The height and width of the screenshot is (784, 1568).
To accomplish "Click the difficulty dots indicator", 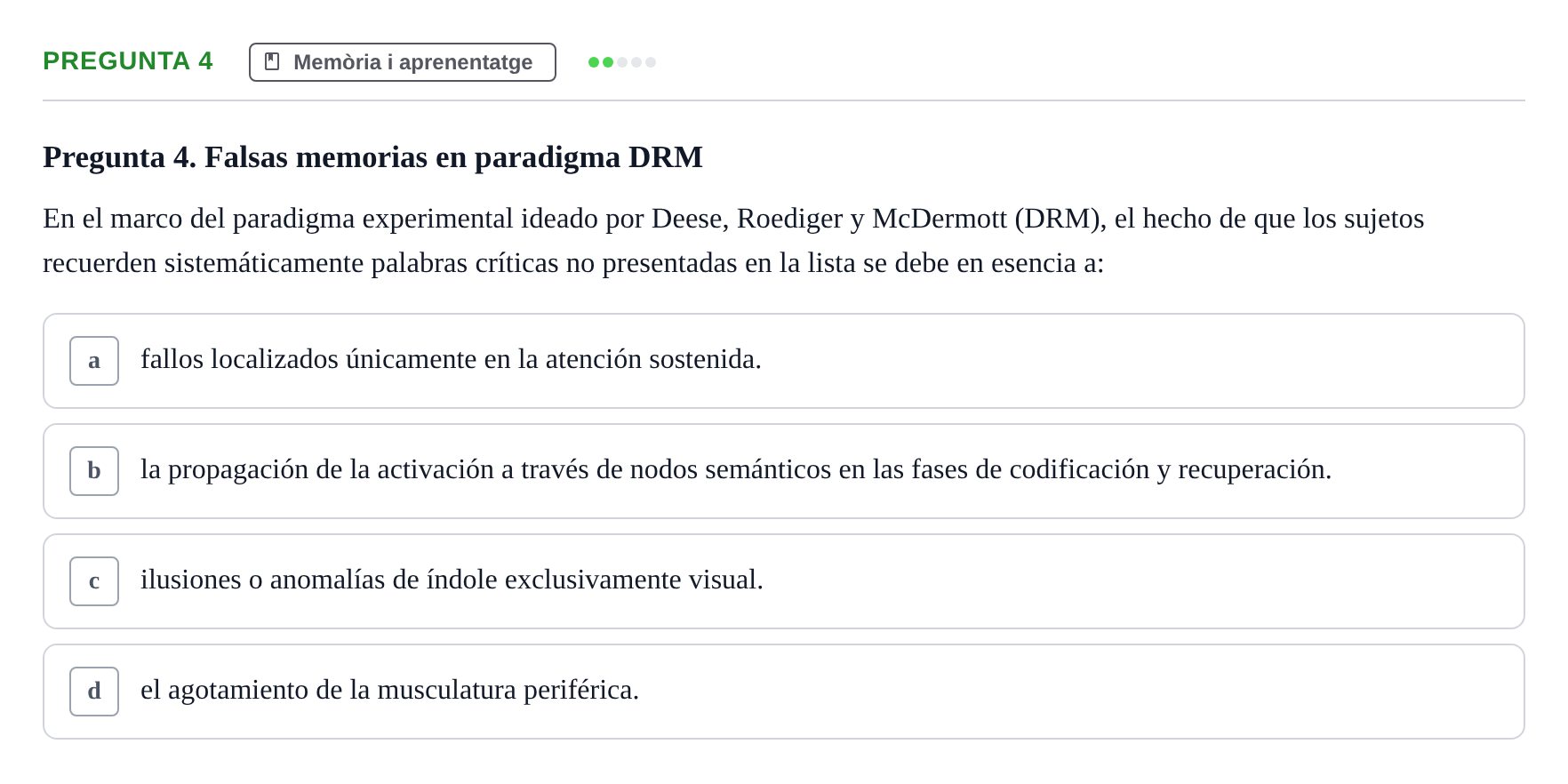I will (622, 62).
